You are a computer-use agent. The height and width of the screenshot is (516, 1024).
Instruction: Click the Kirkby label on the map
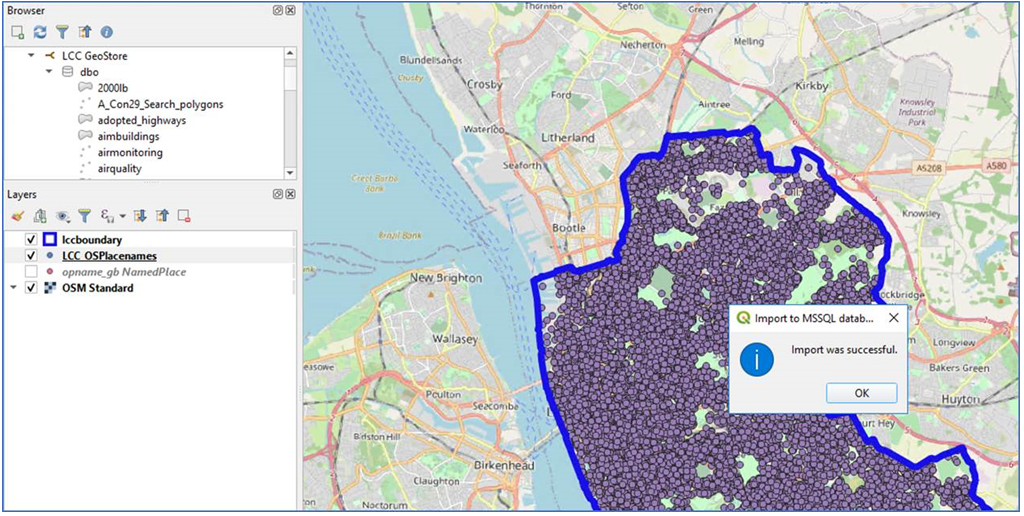[x=812, y=86]
